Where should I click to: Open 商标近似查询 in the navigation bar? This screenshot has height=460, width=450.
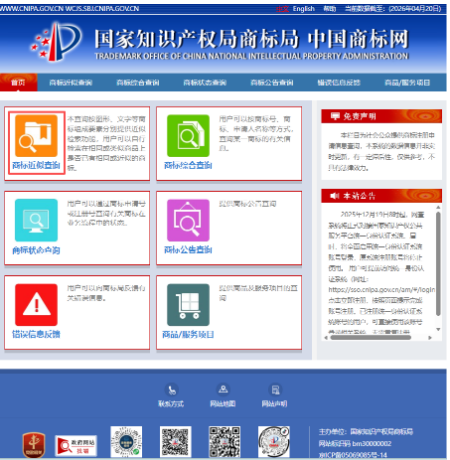(71, 82)
